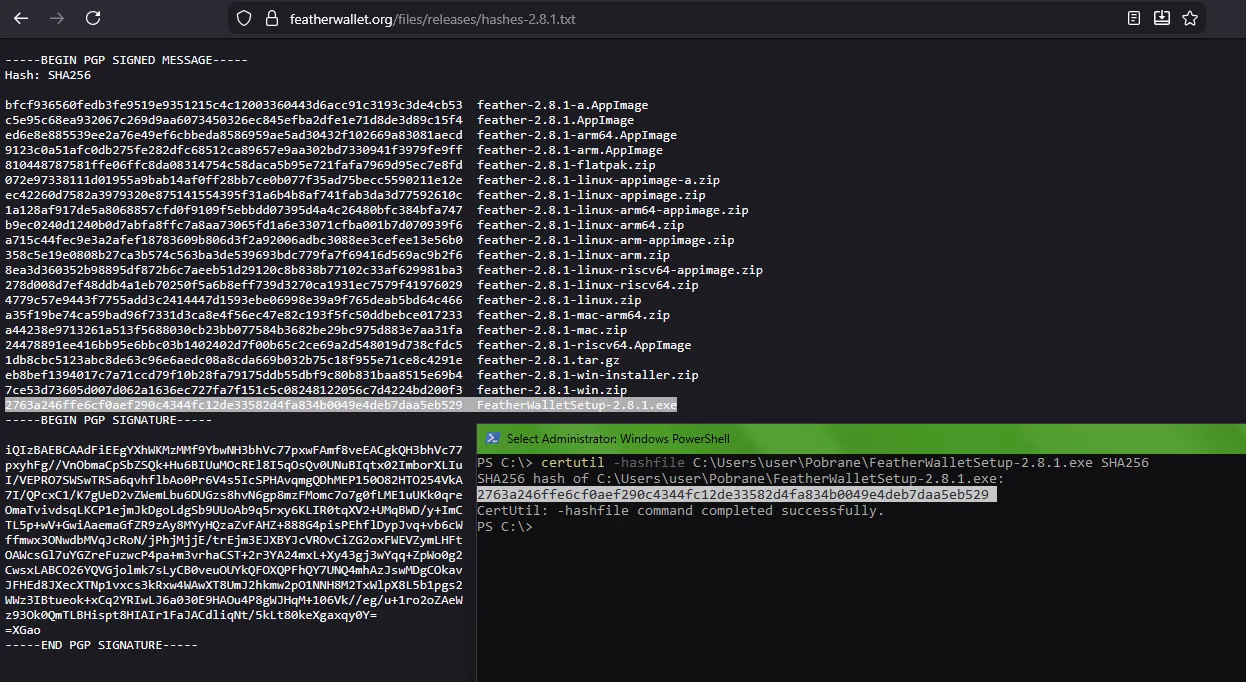Click filename feather-2.8.1-linux-riscv64-appimage.zip
The image size is (1246, 682).
click(620, 270)
